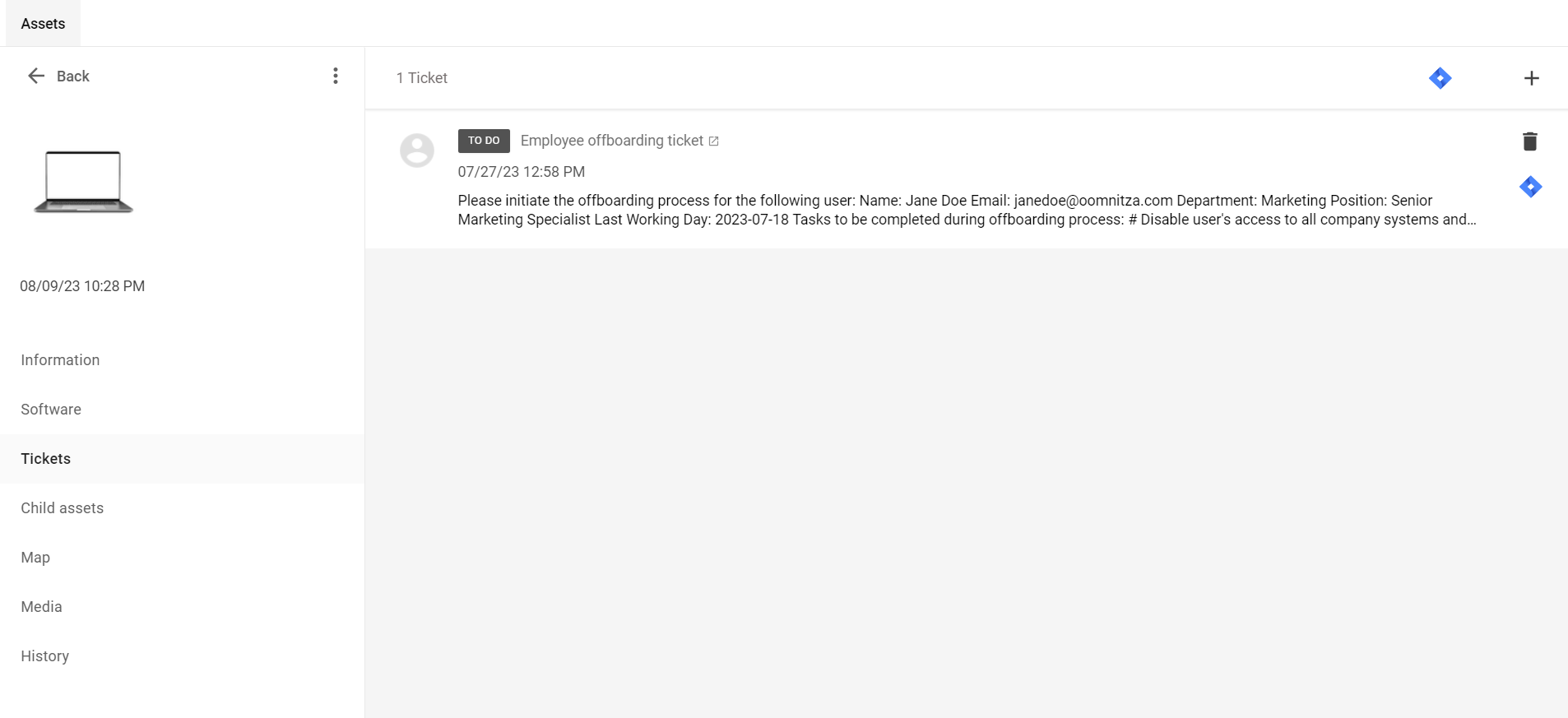Click the ticket user avatar
Screen dimensions: 1568x718
click(417, 151)
